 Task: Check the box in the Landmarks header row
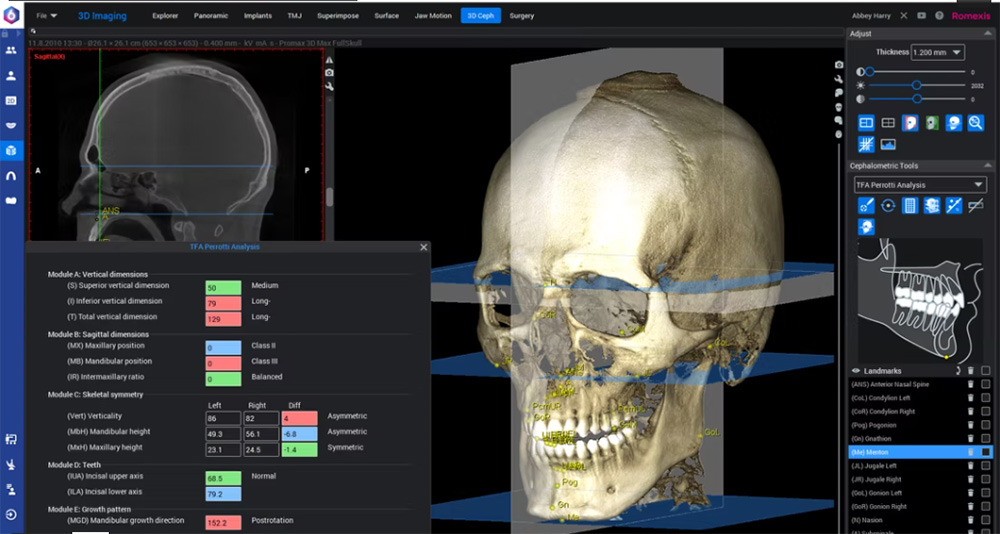(986, 371)
